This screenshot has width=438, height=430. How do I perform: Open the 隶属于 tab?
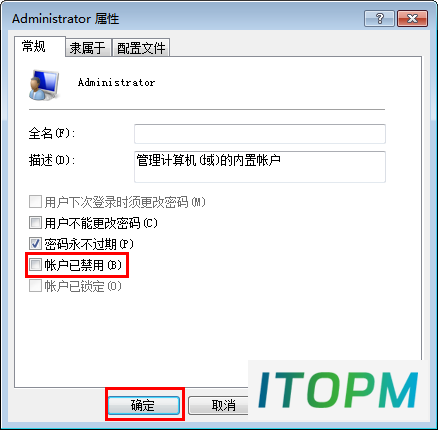click(87, 48)
